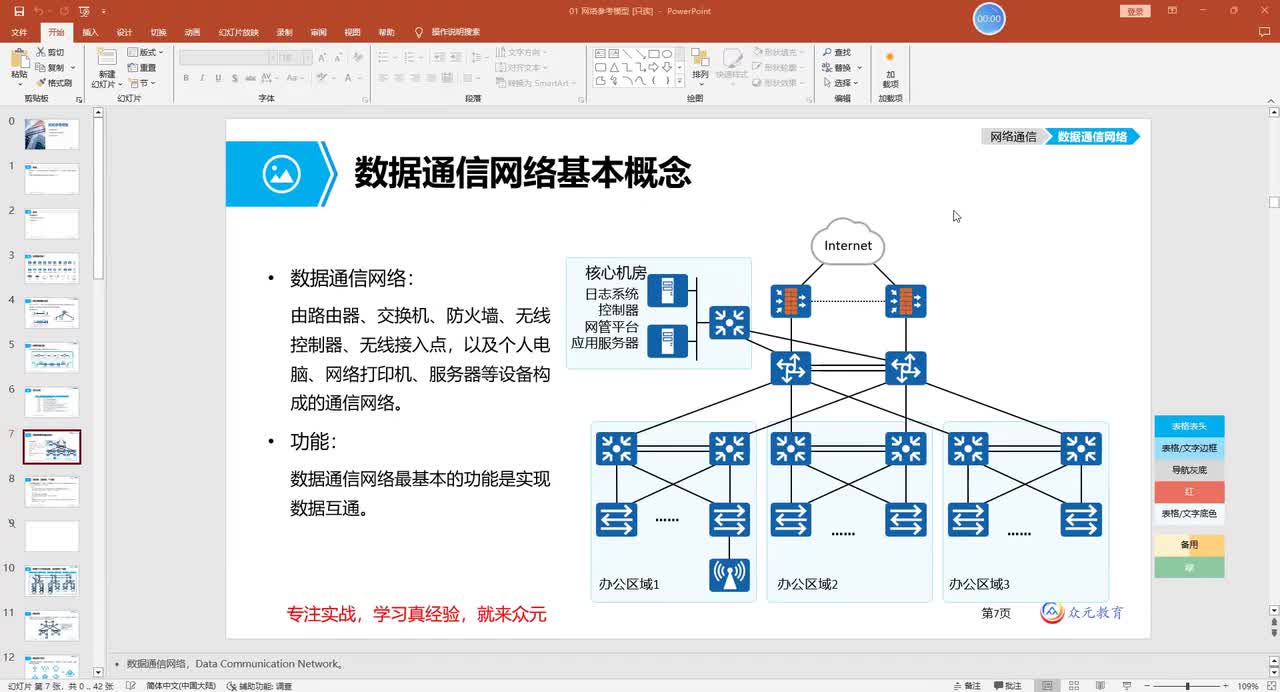Click the Undo arrow in the title bar
Viewport: 1280px width, 692px height.
point(38,11)
